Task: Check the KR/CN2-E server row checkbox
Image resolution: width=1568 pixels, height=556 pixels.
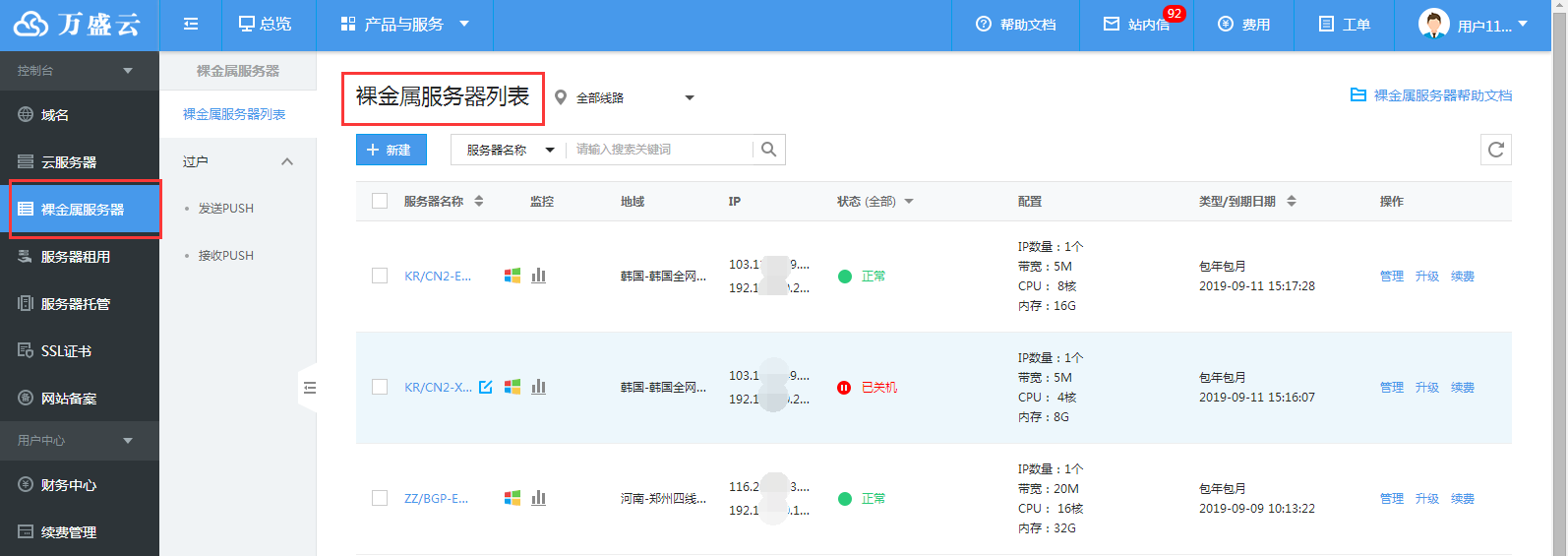Action: click(380, 276)
